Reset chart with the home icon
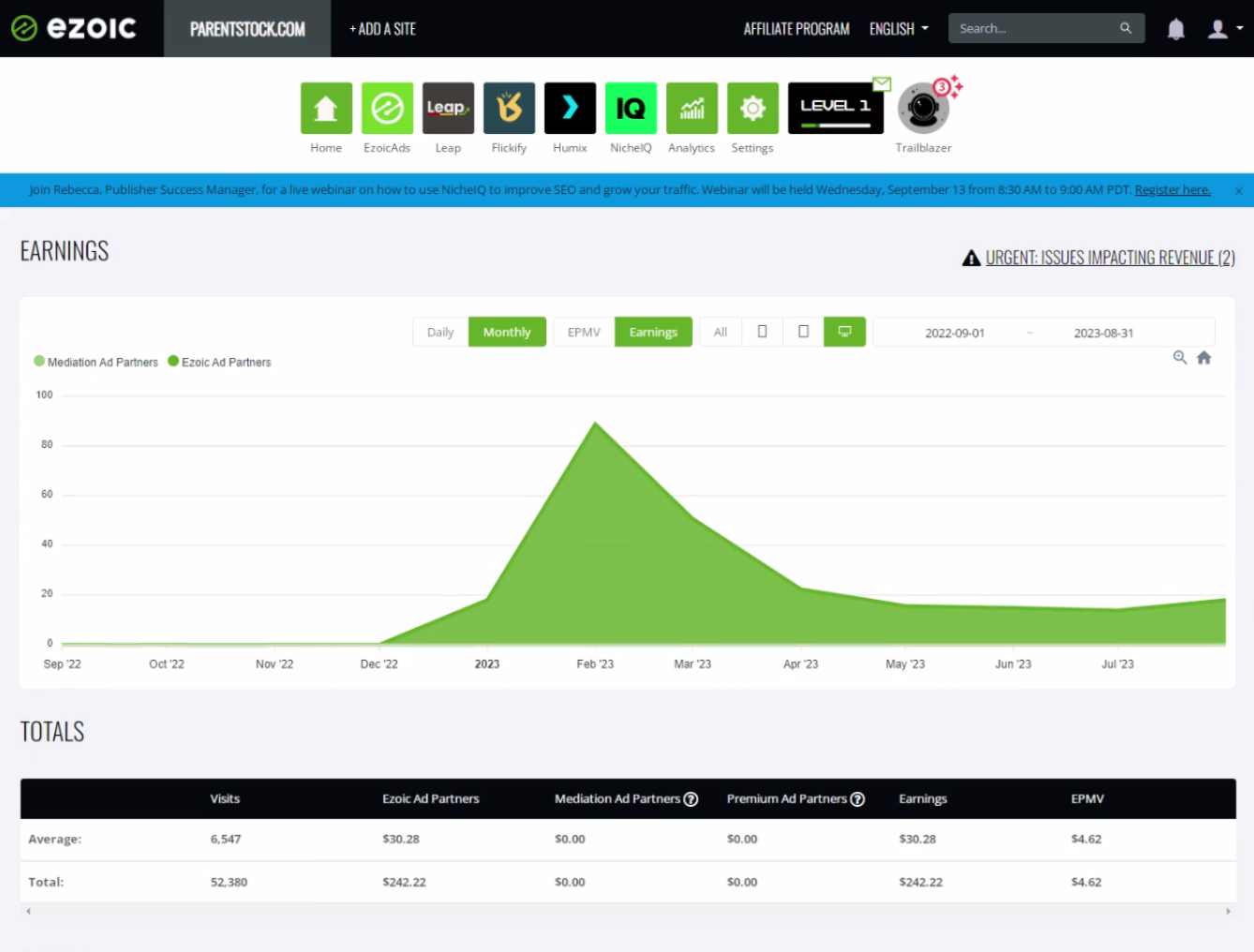The width and height of the screenshot is (1254, 952). tap(1204, 357)
